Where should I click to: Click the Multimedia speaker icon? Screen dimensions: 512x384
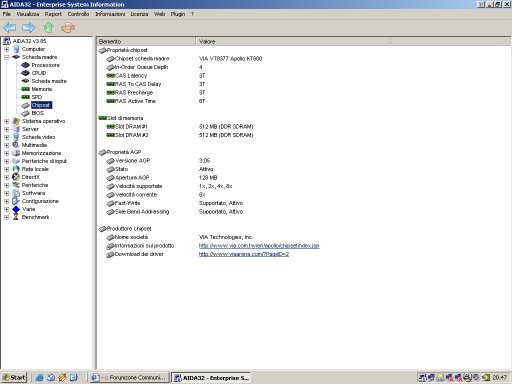coord(16,145)
